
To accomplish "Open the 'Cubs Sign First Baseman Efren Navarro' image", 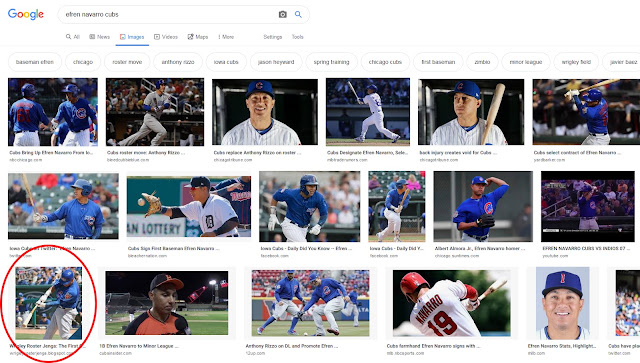I will [x=189, y=207].
